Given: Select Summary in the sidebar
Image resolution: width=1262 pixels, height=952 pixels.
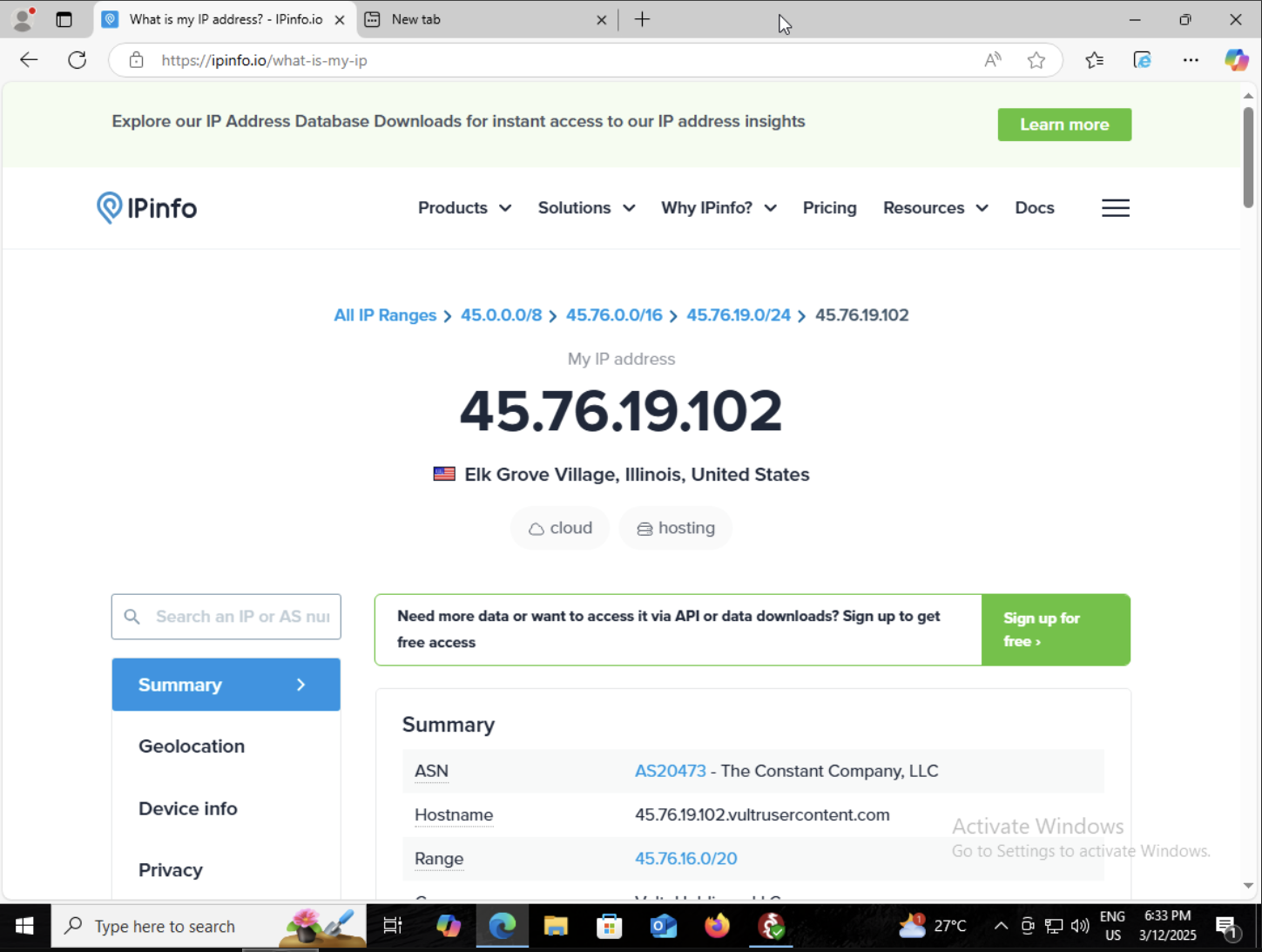Looking at the screenshot, I should [x=226, y=685].
